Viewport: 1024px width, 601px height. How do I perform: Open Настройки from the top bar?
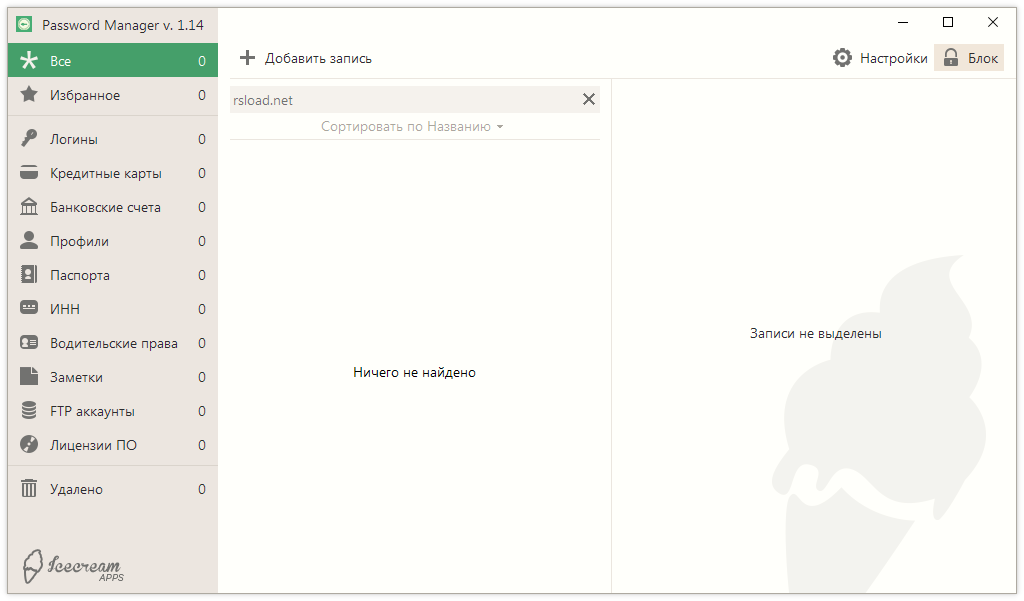pyautogui.click(x=893, y=58)
